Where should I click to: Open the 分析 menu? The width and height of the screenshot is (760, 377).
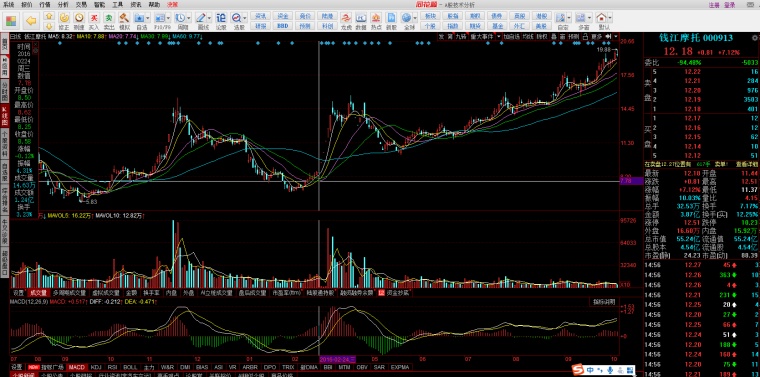pyautogui.click(x=63, y=4)
